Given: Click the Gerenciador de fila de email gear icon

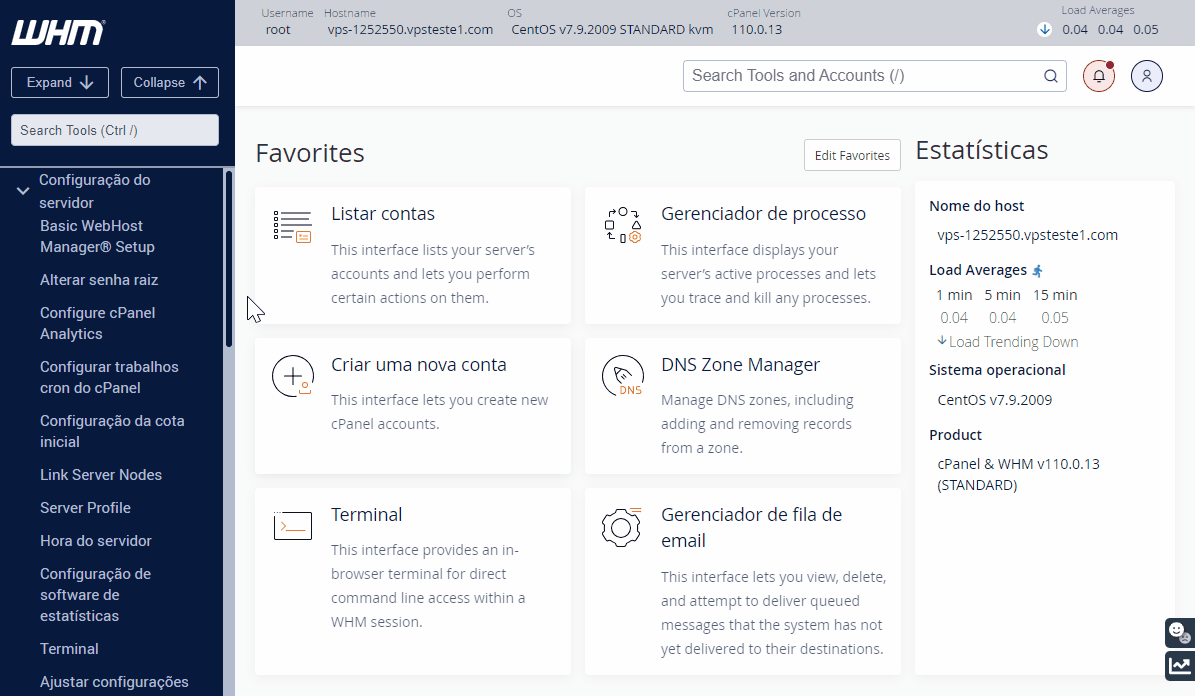Looking at the screenshot, I should [x=621, y=527].
